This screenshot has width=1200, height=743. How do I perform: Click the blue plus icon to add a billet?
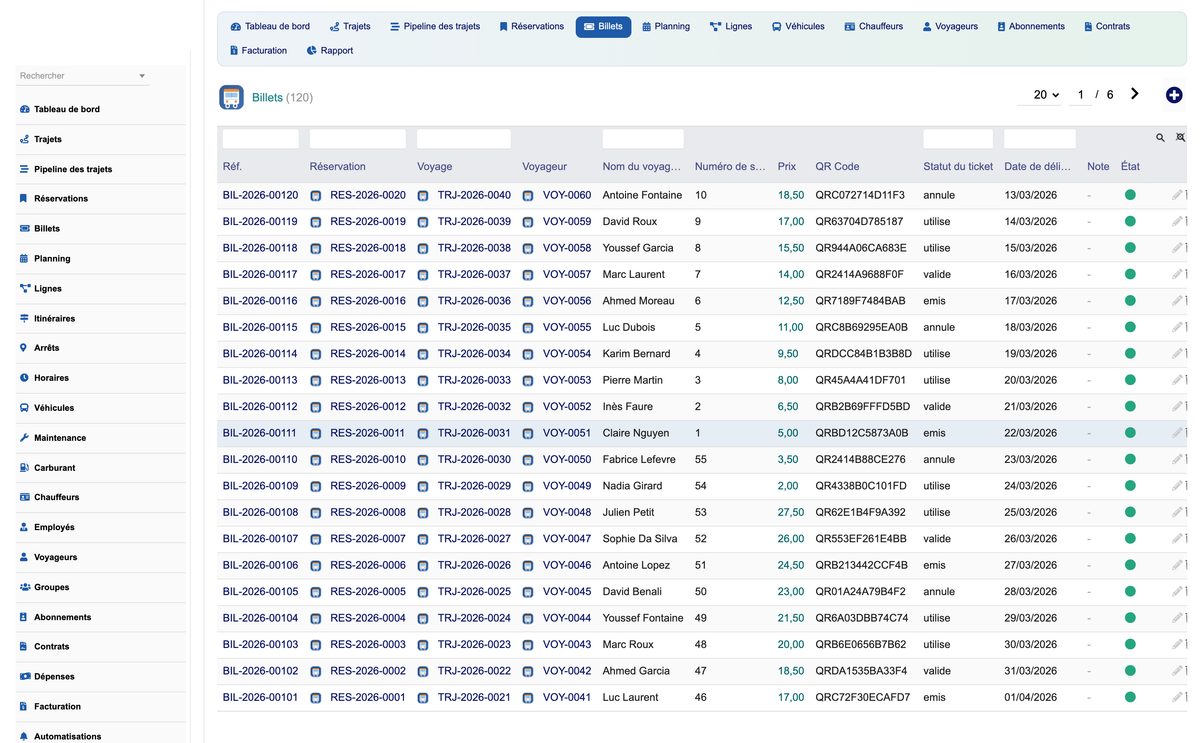point(1174,95)
